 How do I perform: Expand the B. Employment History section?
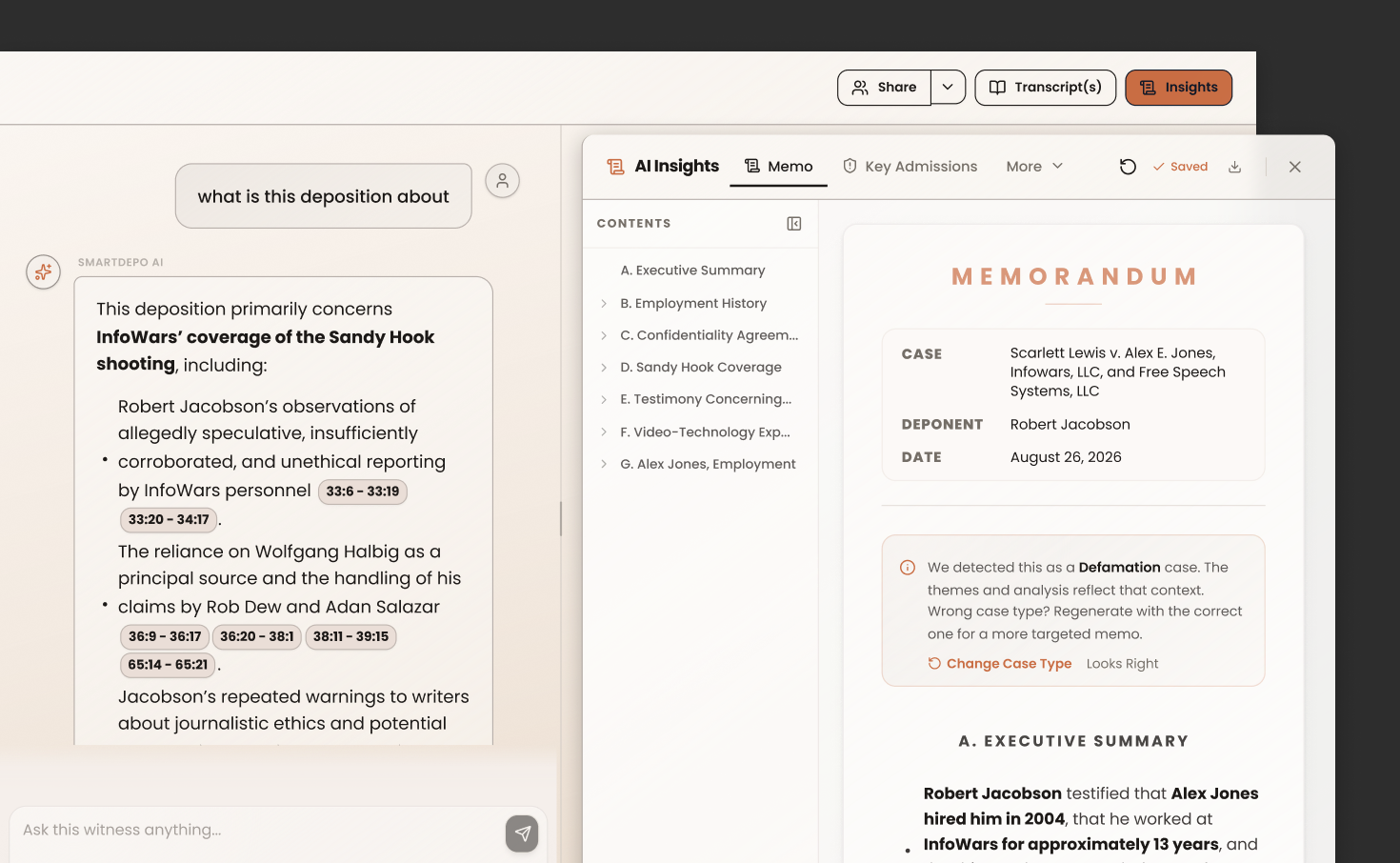click(604, 303)
